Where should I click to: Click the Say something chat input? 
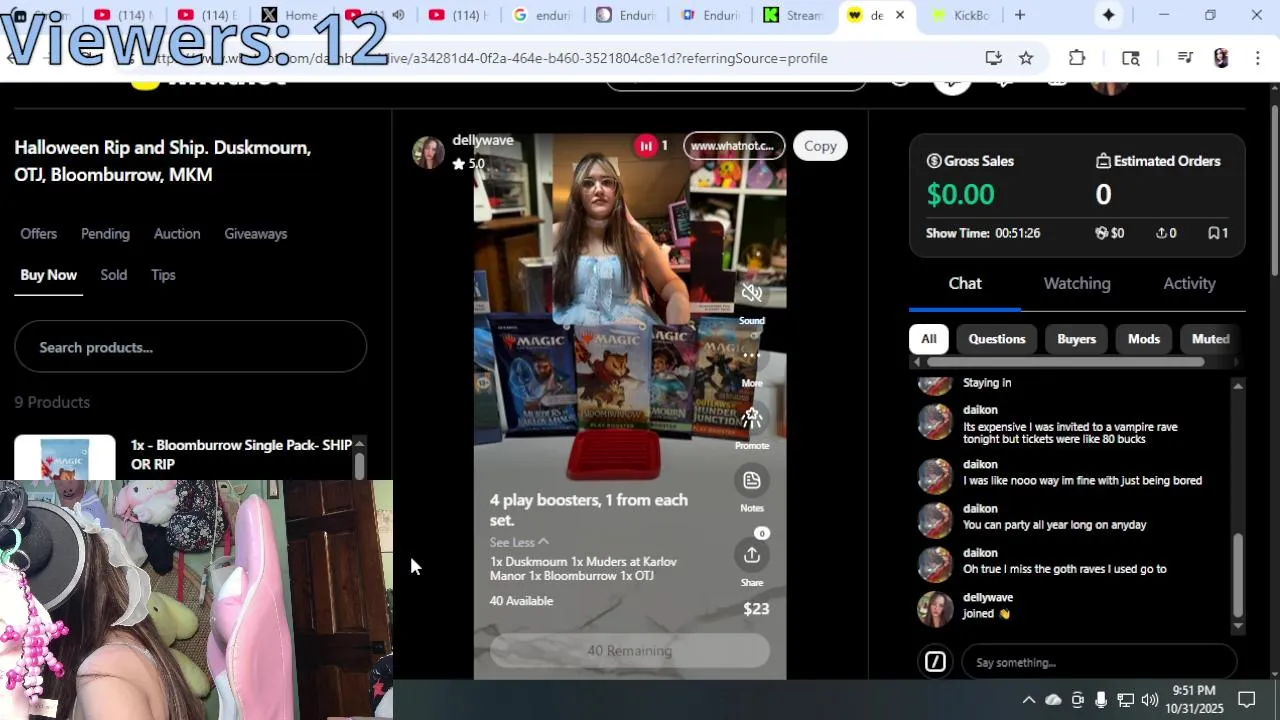1099,662
